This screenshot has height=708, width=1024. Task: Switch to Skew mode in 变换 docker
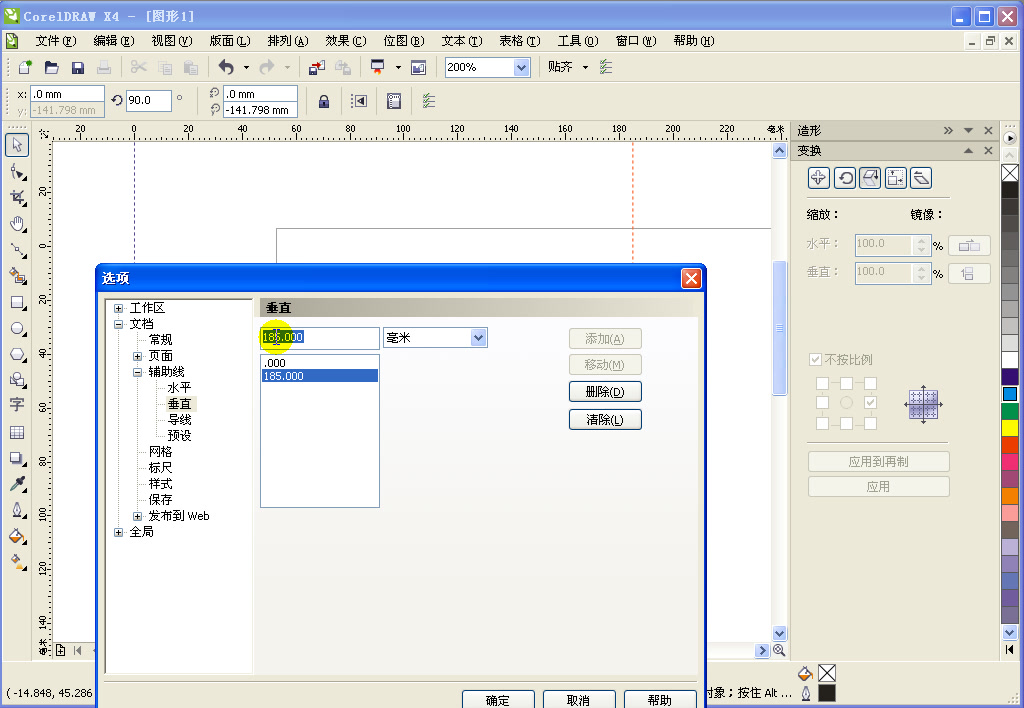(x=921, y=178)
